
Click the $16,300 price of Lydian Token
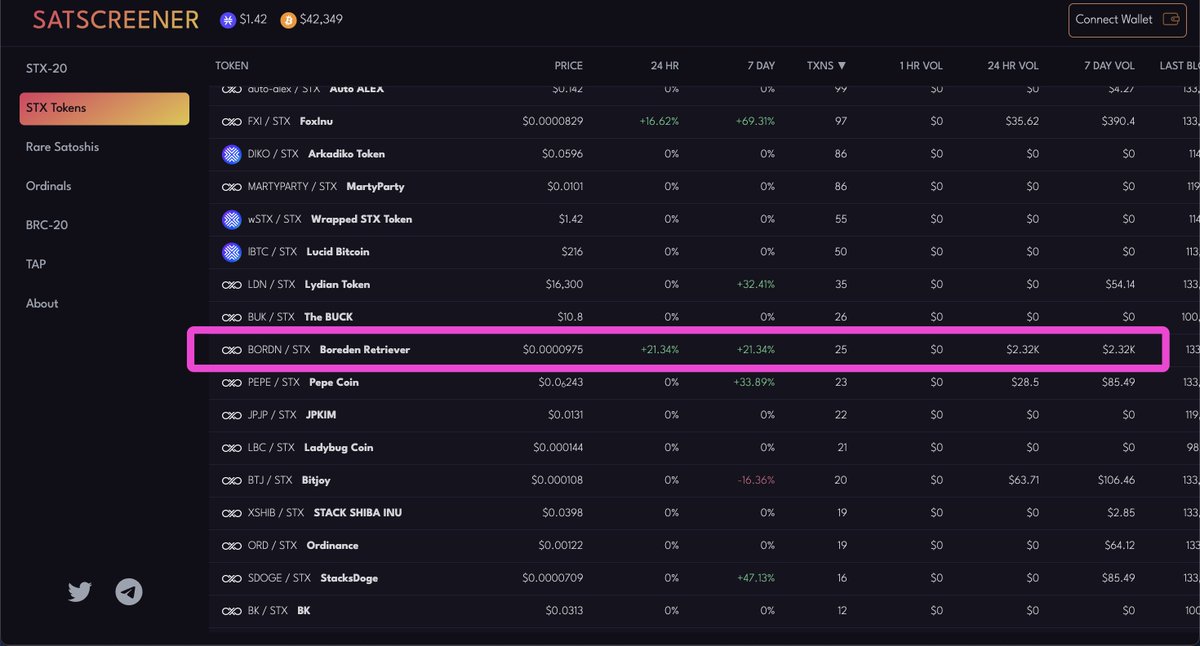coord(563,285)
